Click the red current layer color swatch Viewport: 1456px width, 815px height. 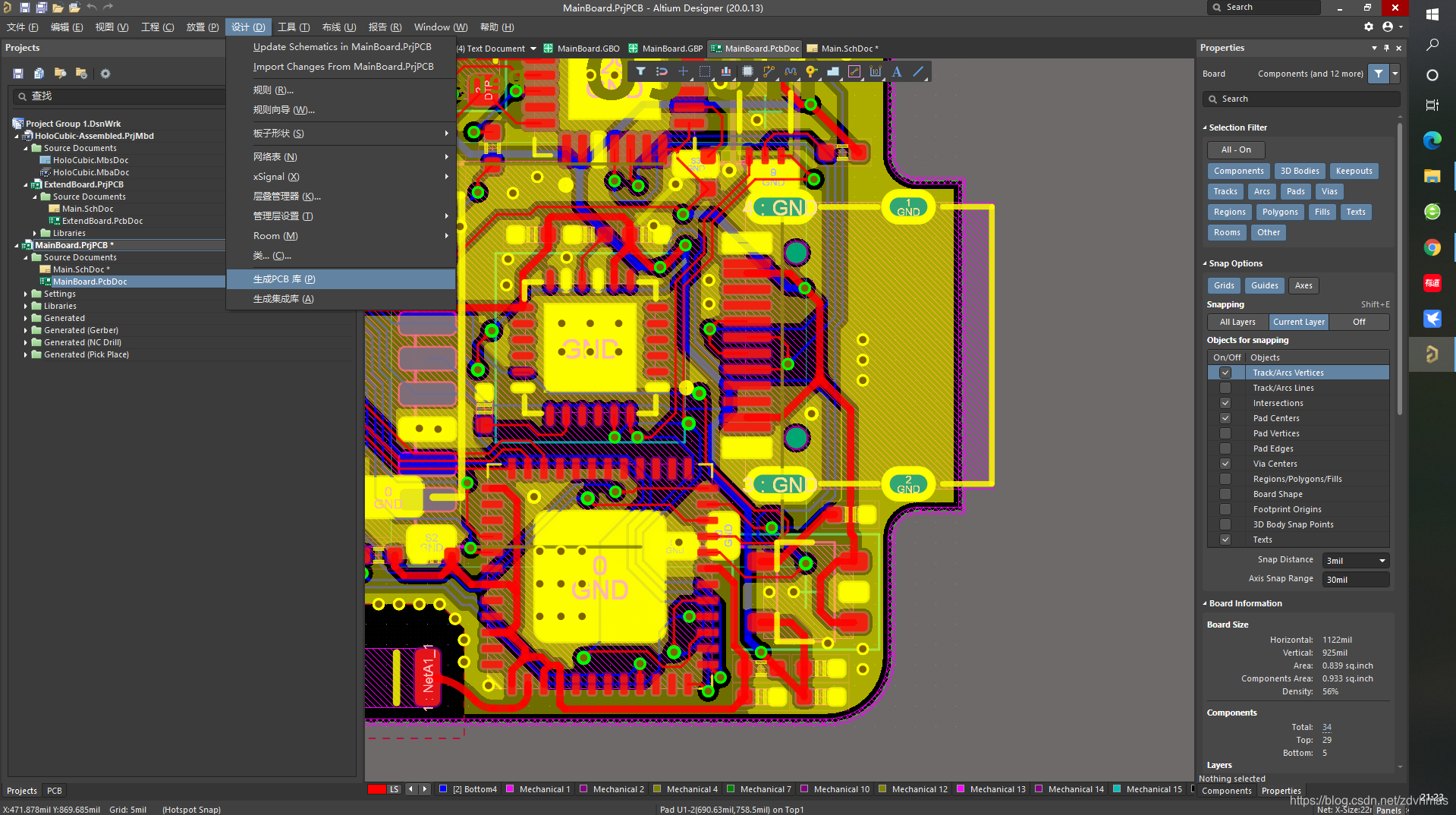pyautogui.click(x=377, y=789)
